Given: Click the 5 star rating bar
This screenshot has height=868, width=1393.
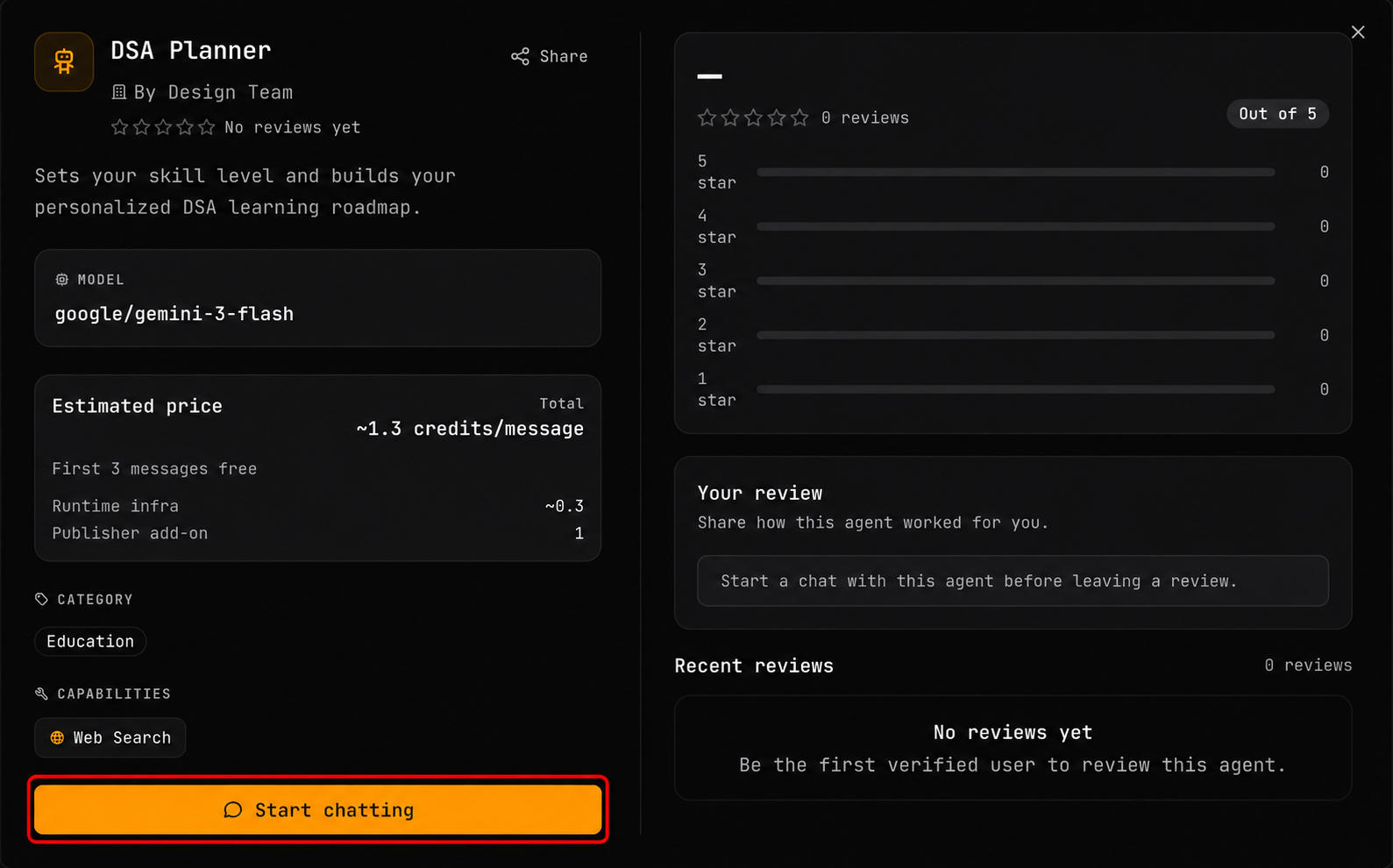Looking at the screenshot, I should 1015,173.
